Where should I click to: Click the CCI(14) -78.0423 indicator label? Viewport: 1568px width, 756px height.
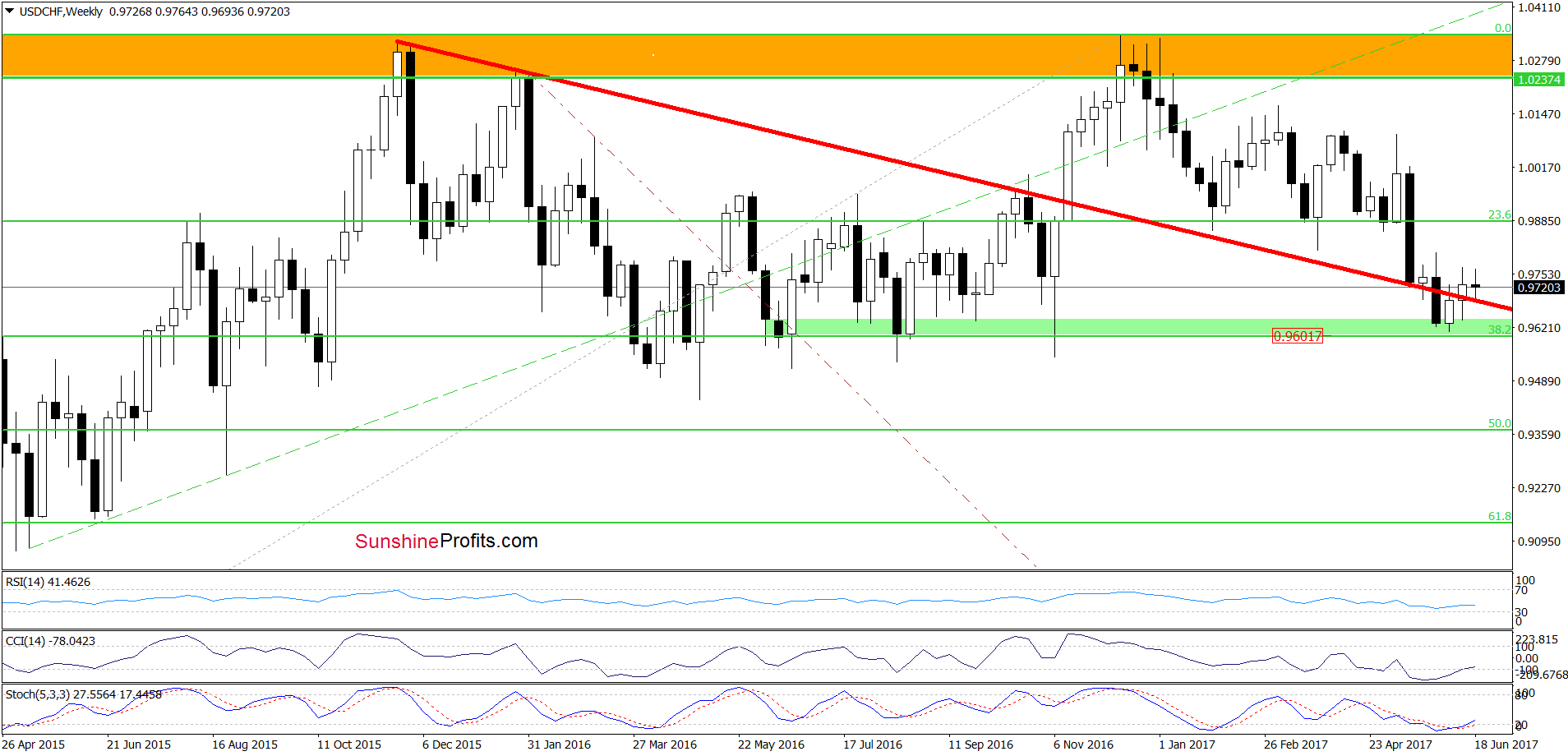[50, 641]
